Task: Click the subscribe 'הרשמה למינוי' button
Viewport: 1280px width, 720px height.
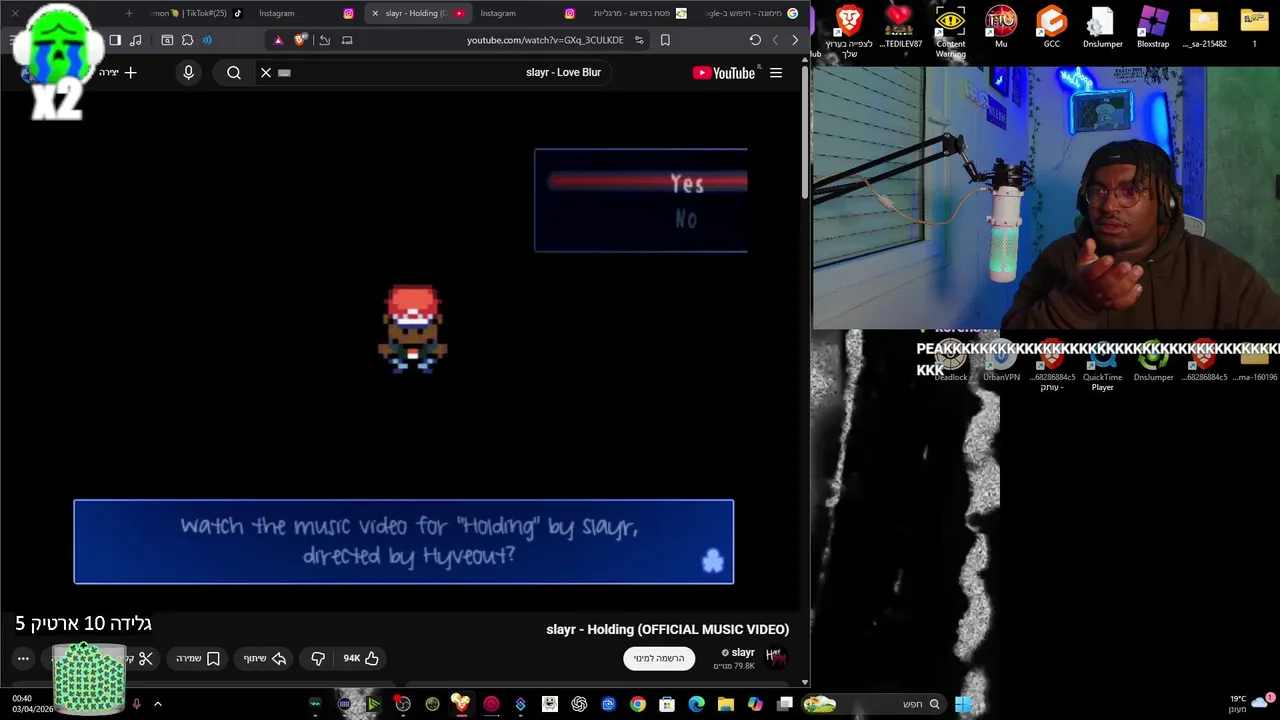Action: pyautogui.click(x=659, y=658)
